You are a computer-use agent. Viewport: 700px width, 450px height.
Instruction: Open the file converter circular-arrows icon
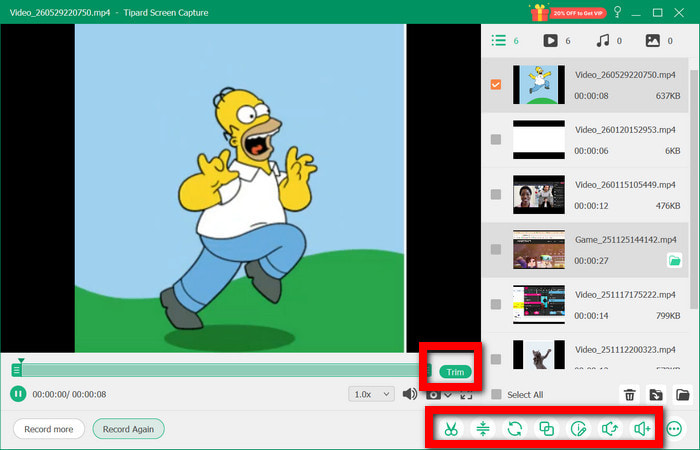click(515, 429)
